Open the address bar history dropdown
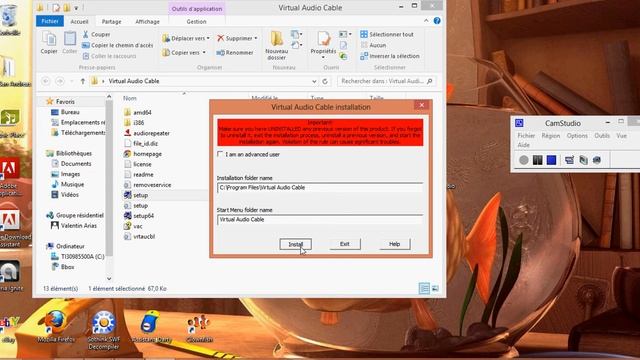 point(314,81)
